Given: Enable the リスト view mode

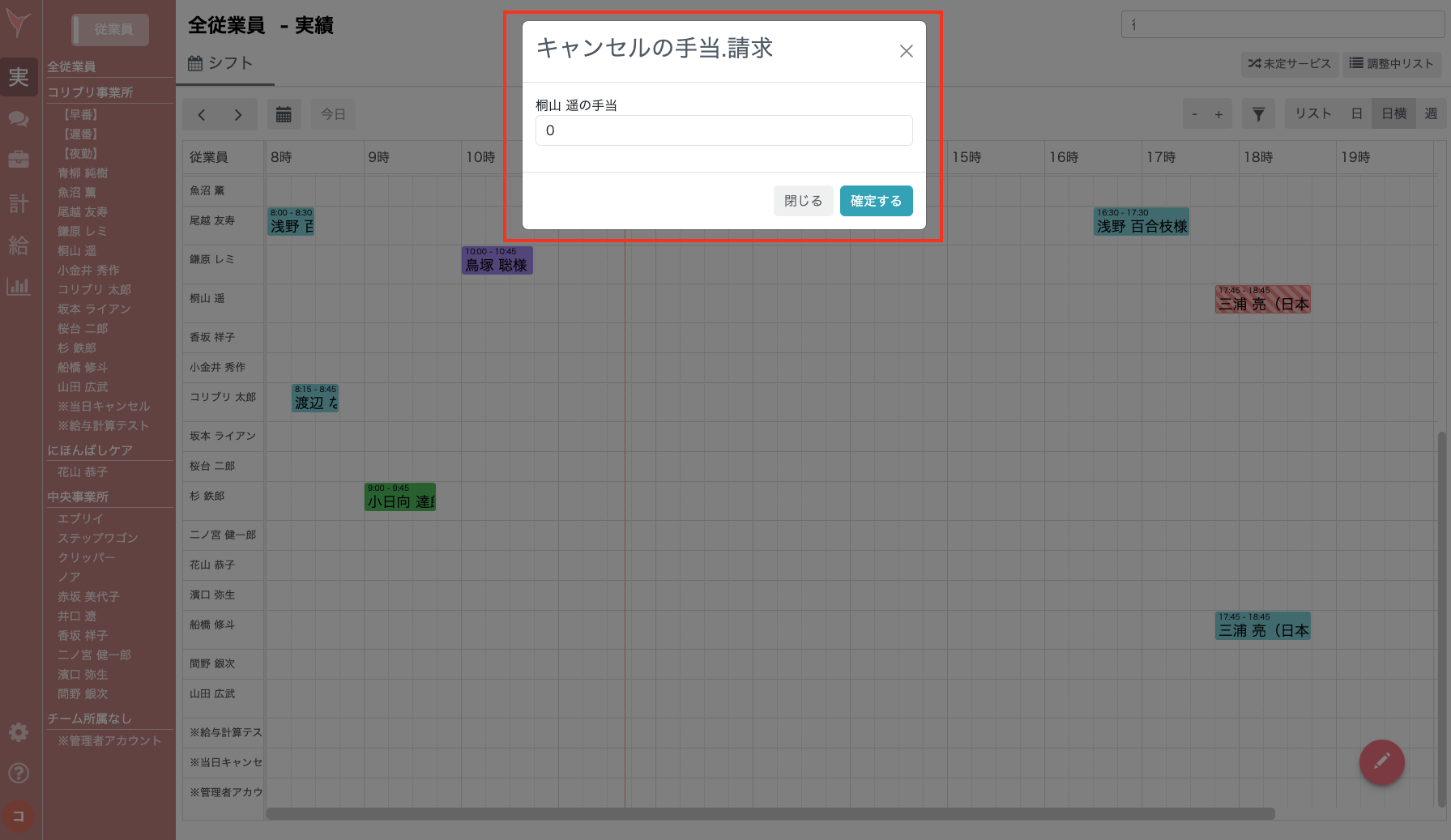Looking at the screenshot, I should 1312,113.
